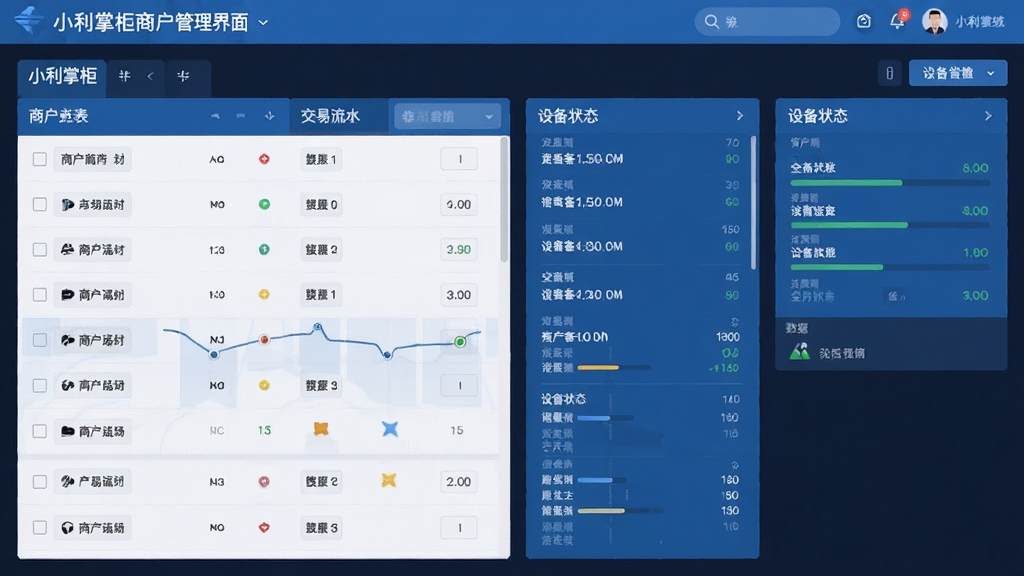This screenshot has height=576, width=1024.
Task: Click the red point on the NJ row chart
Action: 264,340
